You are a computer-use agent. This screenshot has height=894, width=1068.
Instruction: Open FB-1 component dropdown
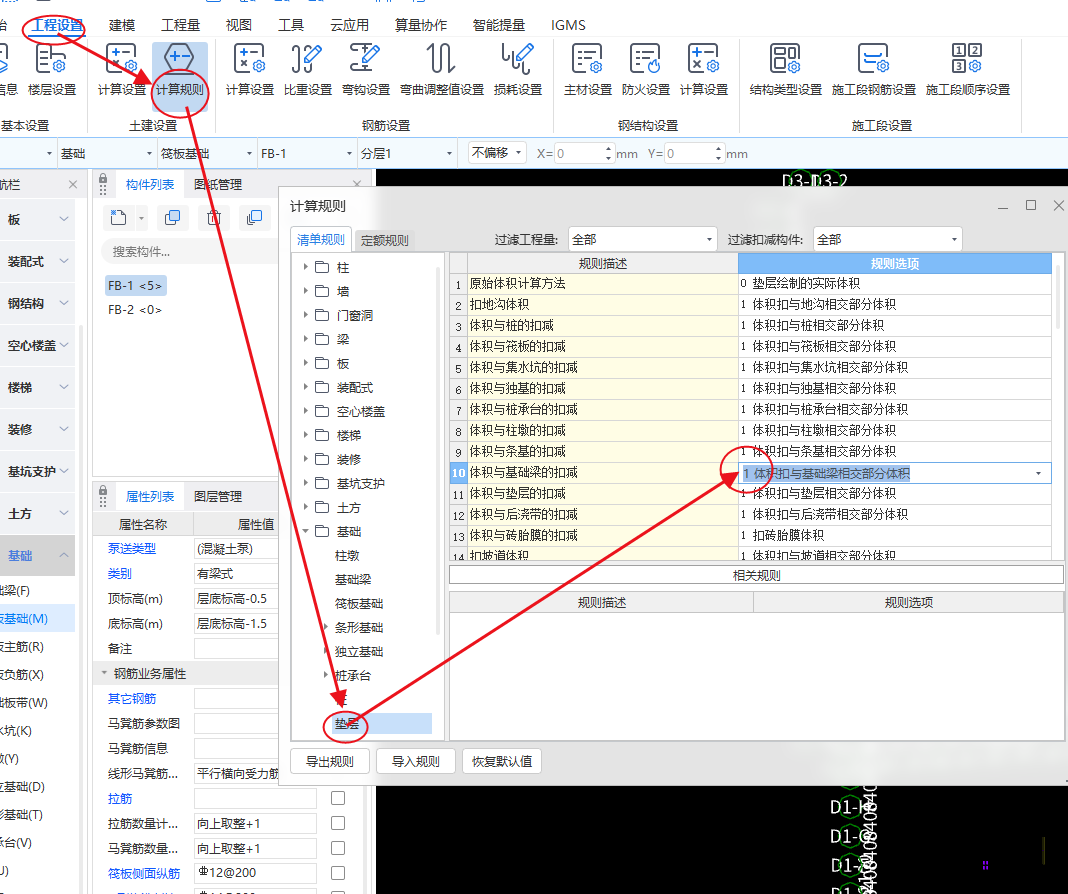pos(307,154)
